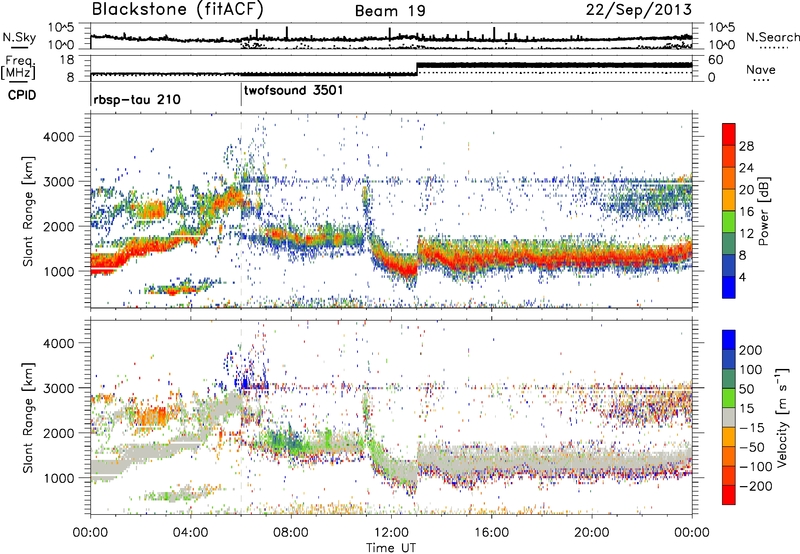
Task: Click the 'CPID' label
Action: pyautogui.click(x=22, y=95)
